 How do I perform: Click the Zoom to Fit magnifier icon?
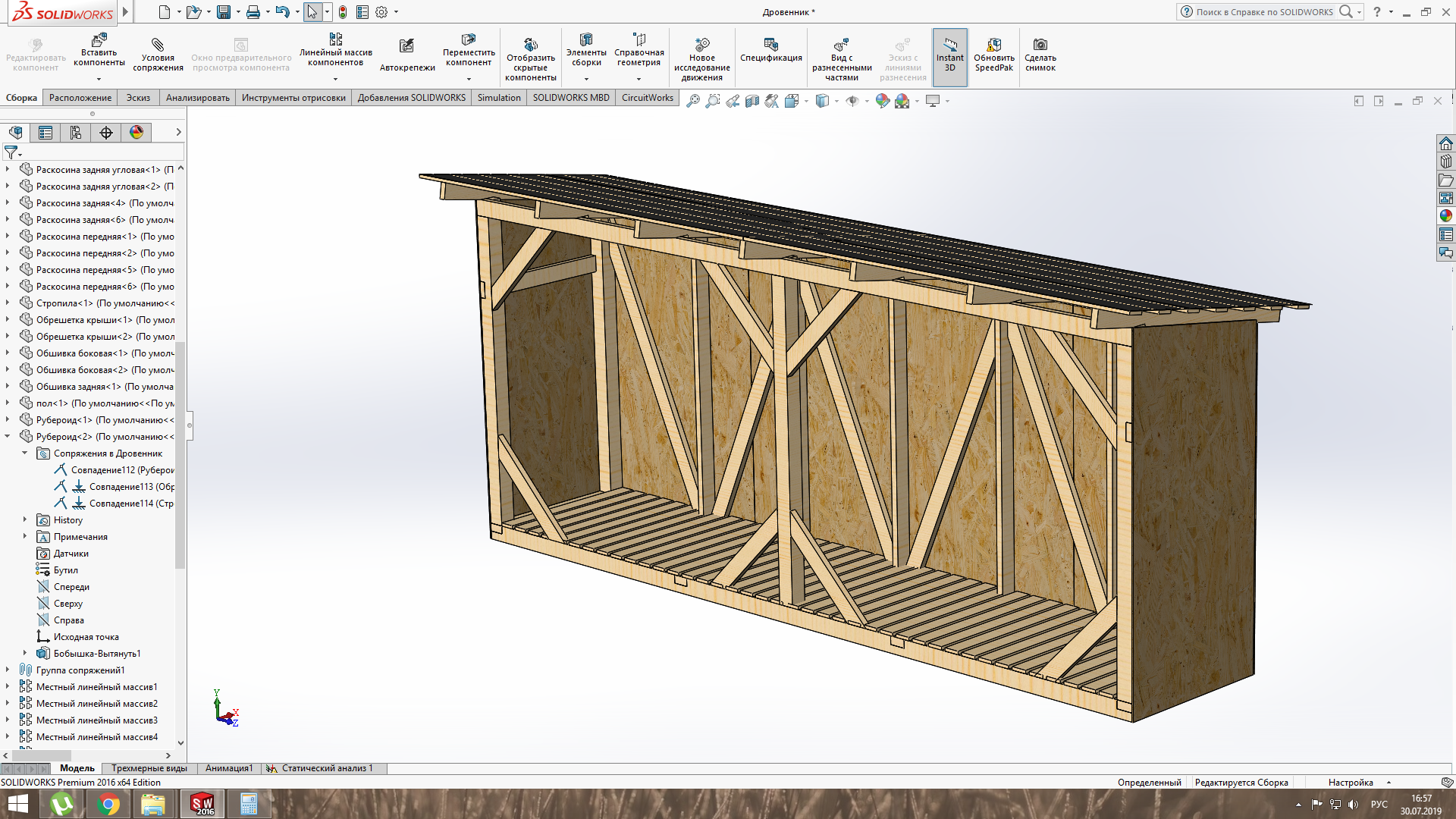(692, 101)
